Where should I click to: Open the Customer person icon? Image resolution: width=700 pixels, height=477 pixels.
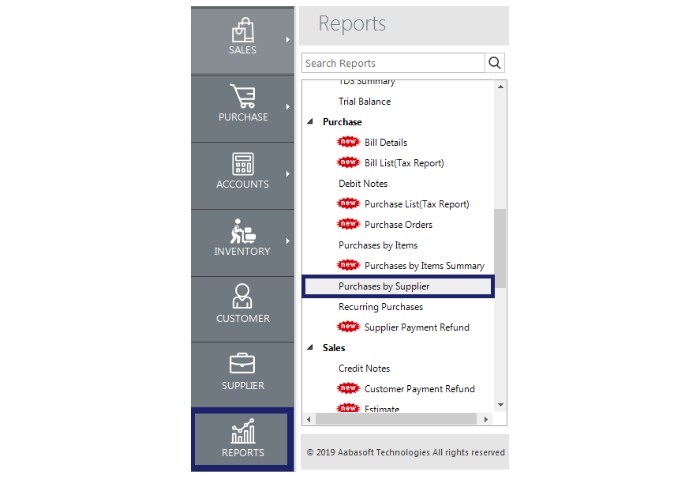point(242,297)
